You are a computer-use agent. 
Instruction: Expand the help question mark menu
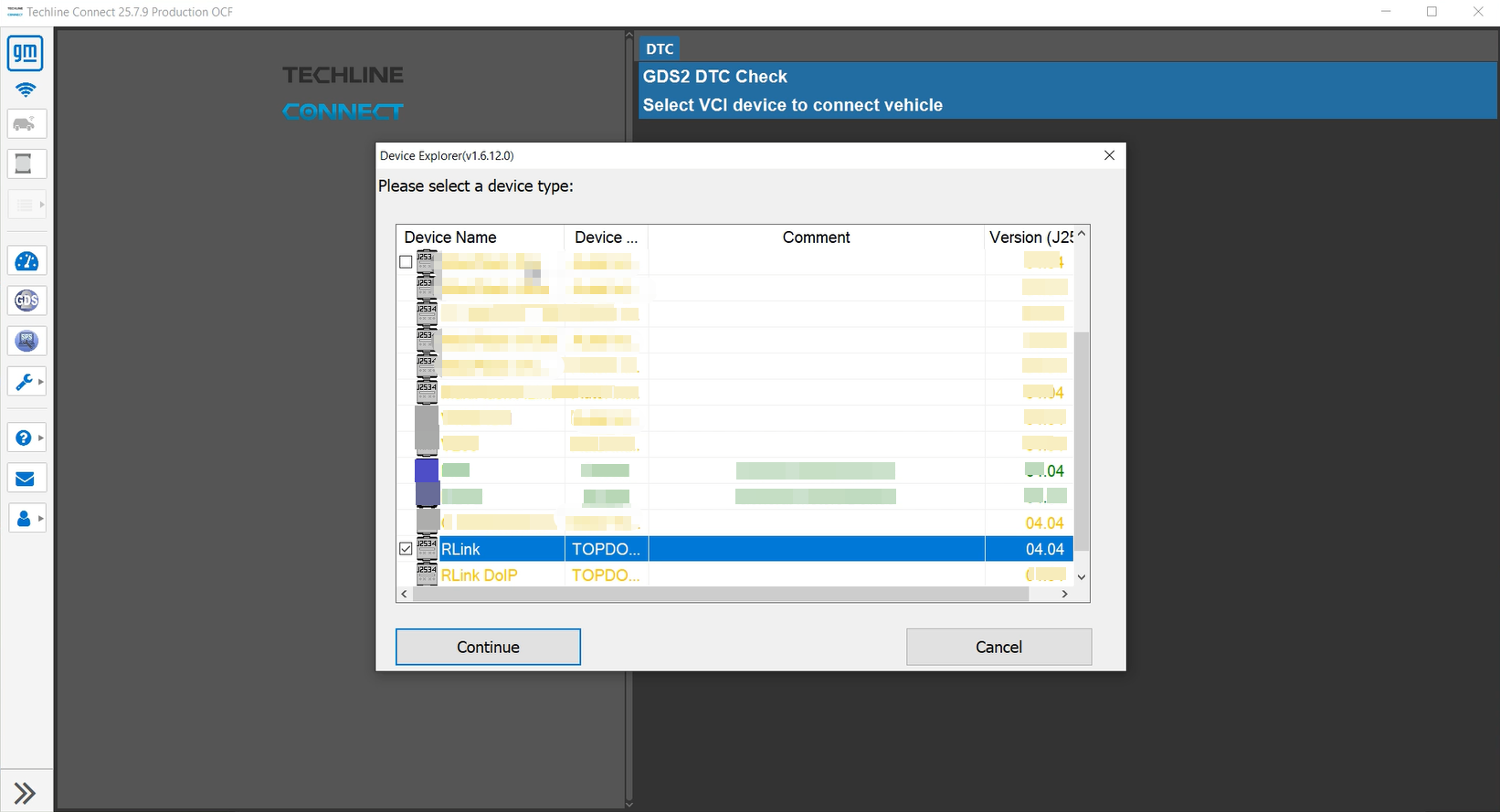click(x=40, y=438)
